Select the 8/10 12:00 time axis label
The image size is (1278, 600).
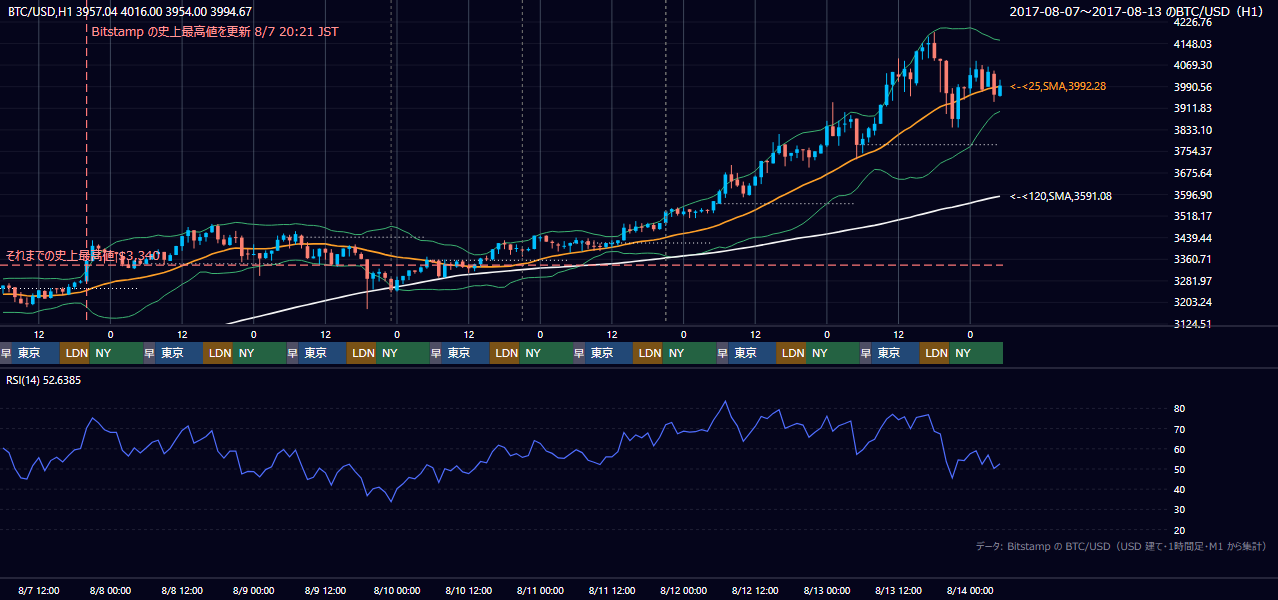(x=469, y=590)
